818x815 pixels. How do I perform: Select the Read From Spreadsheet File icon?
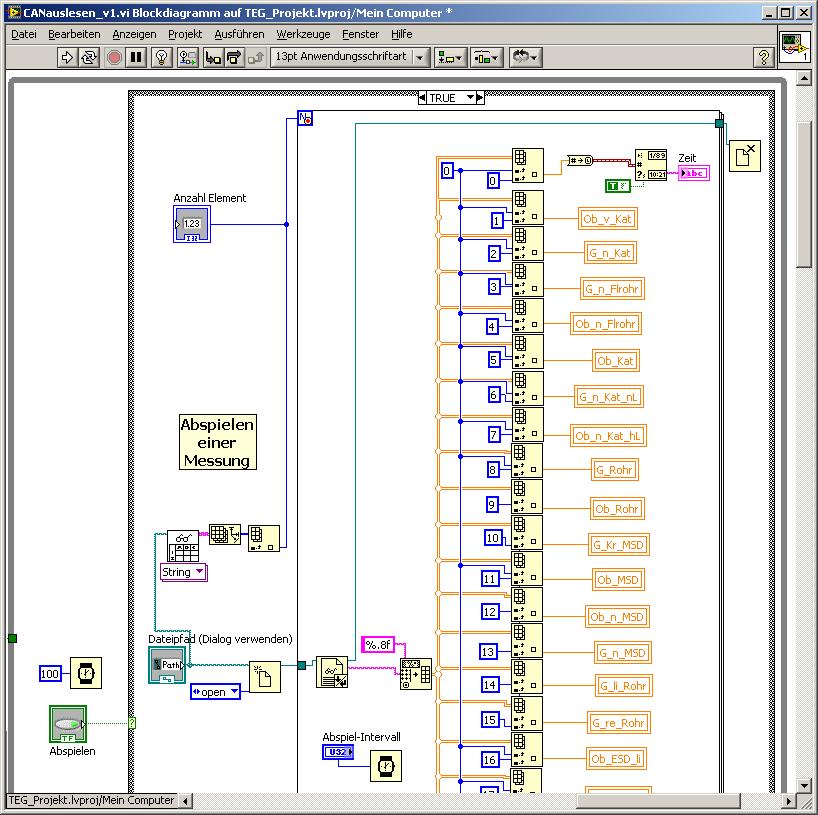[x=183, y=546]
